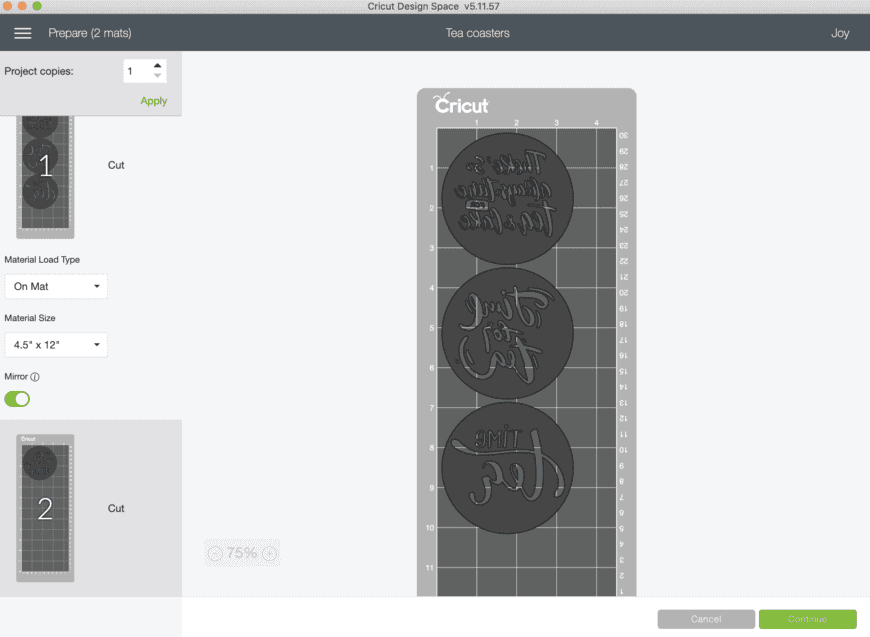Click the 75% zoom level label

[x=242, y=553]
